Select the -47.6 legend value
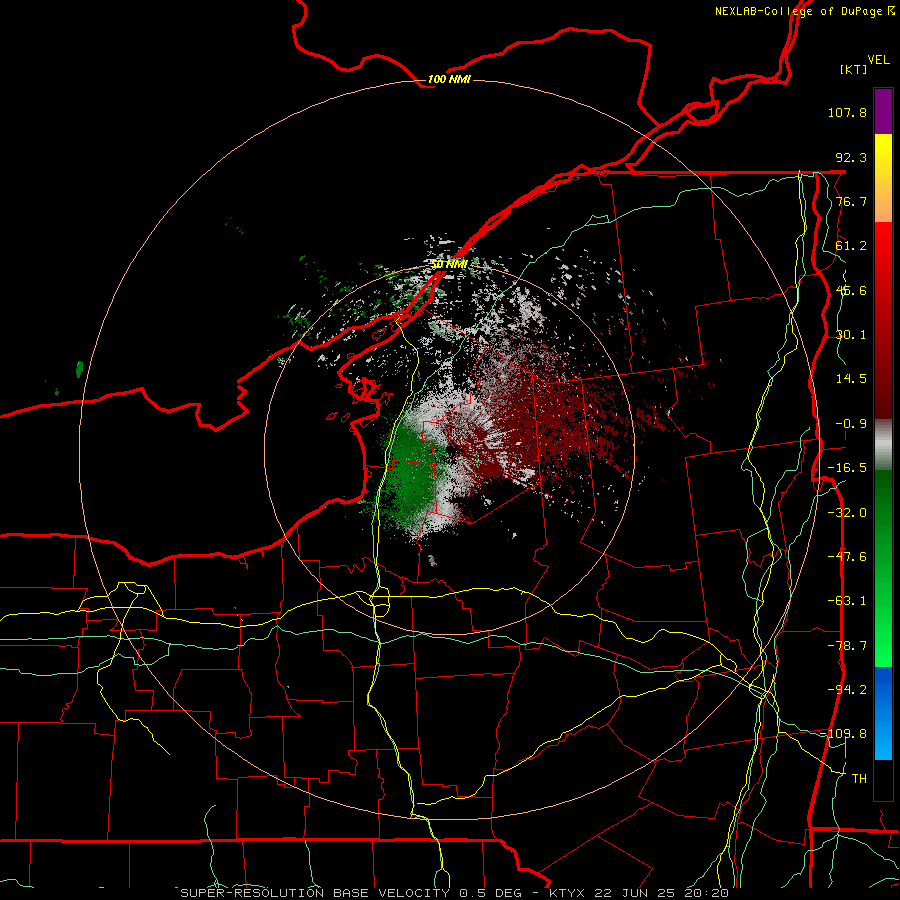The image size is (900, 900). (x=847, y=557)
